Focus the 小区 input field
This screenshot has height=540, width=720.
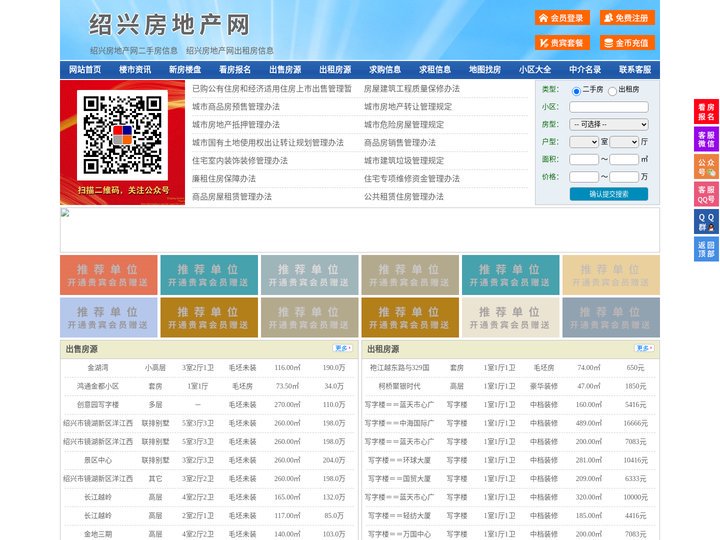[609, 107]
